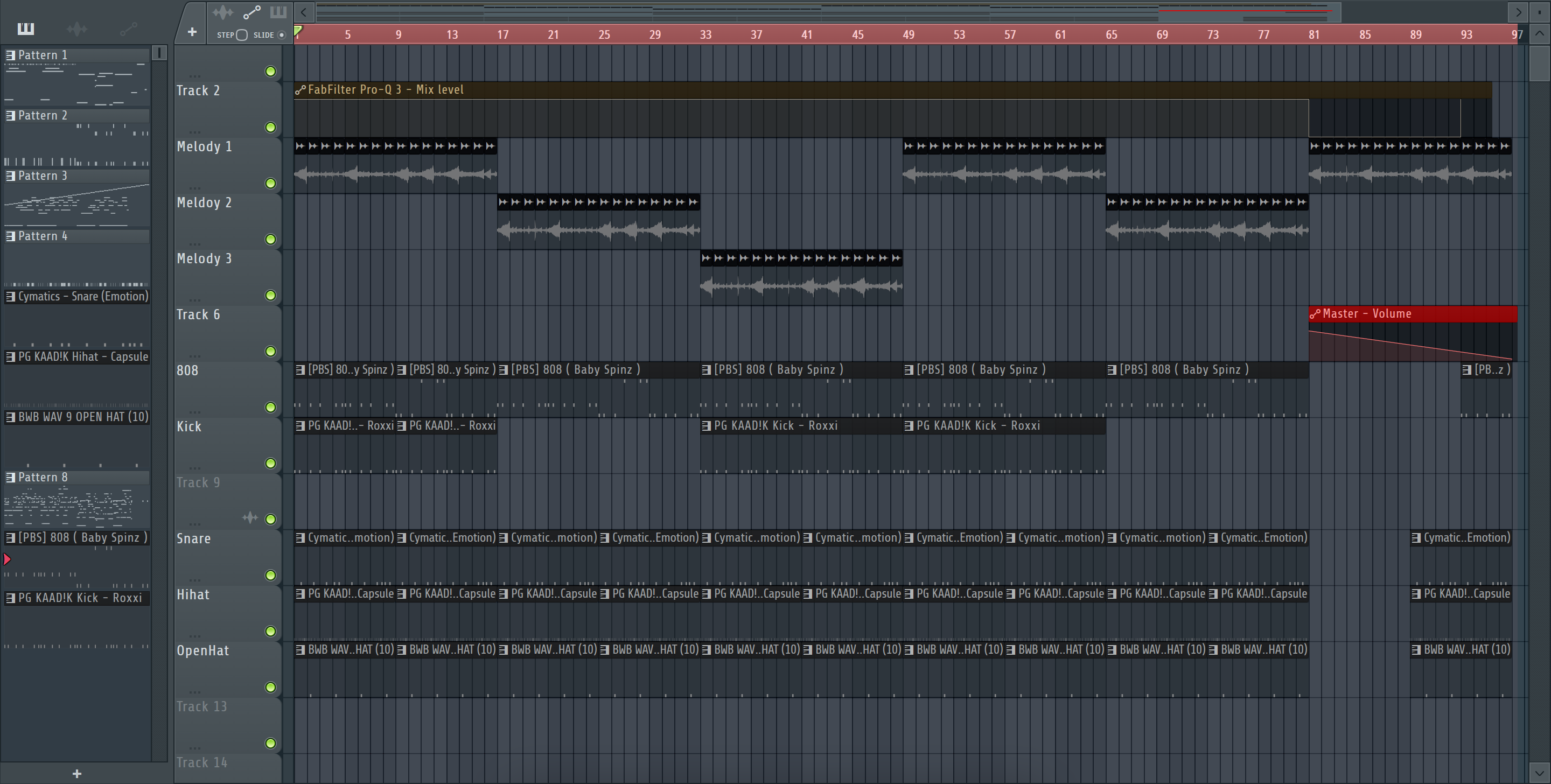
Task: Mute the Snare track
Action: pyautogui.click(x=270, y=575)
